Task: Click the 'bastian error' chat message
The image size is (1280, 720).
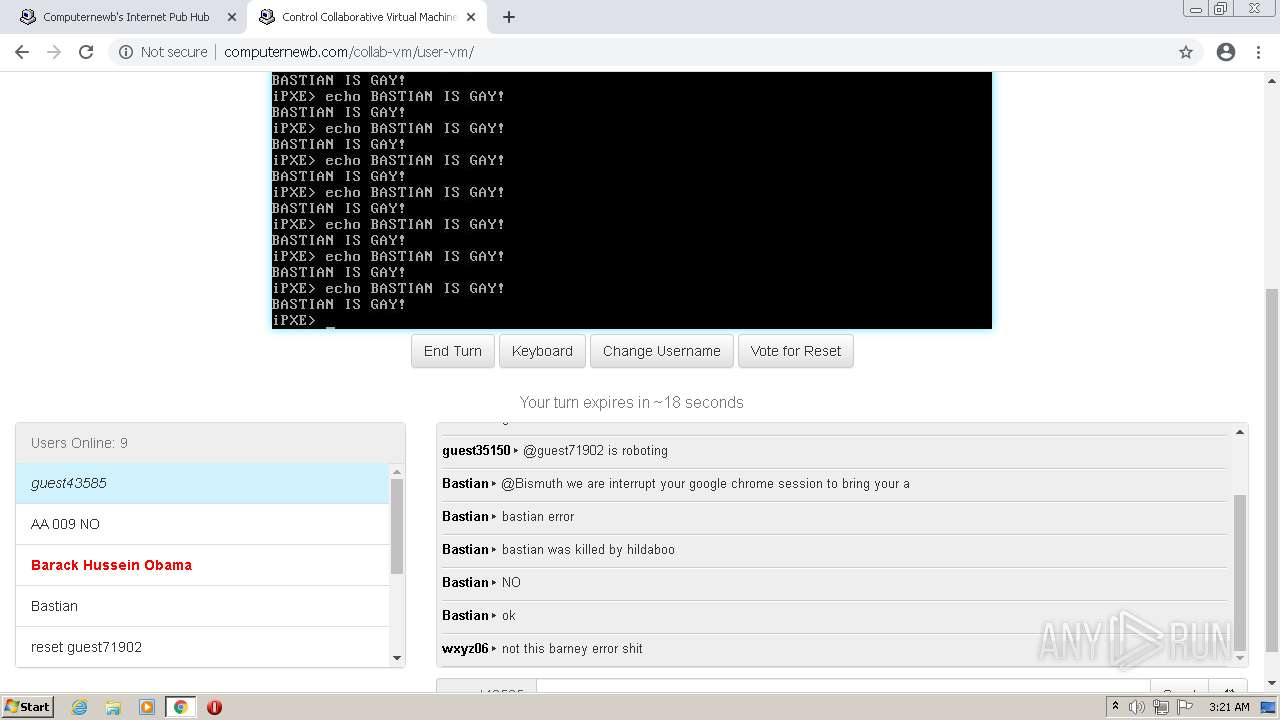Action: pyautogui.click(x=538, y=516)
